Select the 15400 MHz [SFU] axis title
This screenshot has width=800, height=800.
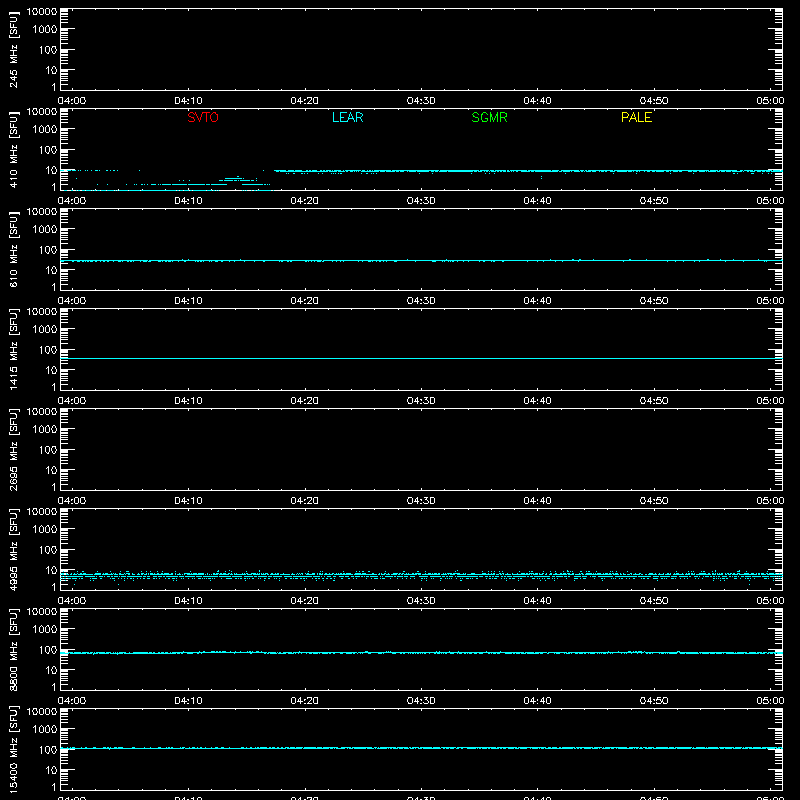point(13,750)
